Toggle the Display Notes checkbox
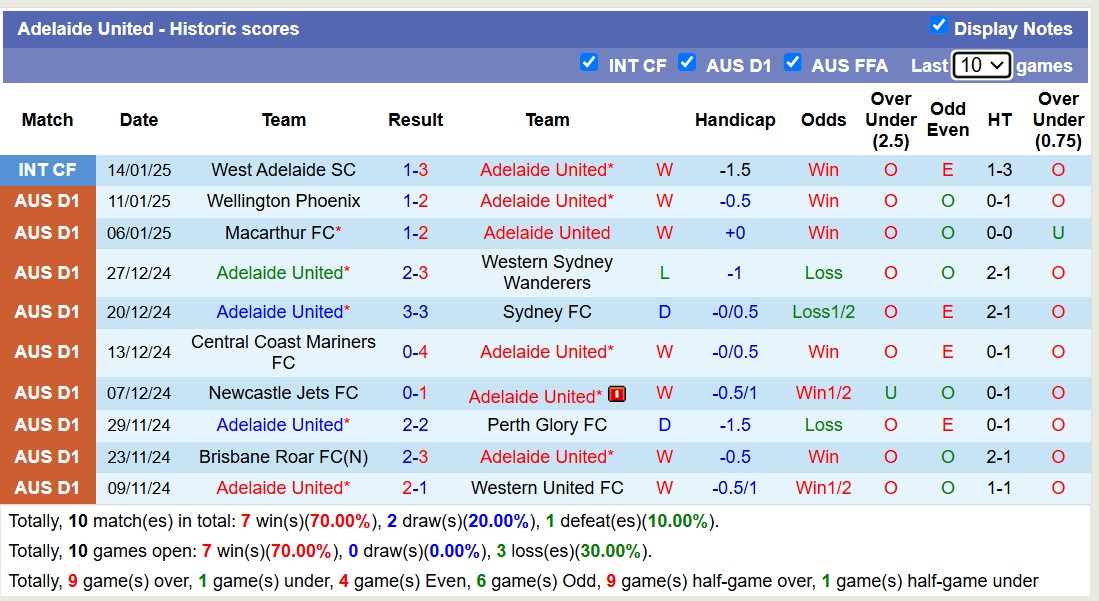 pos(938,27)
